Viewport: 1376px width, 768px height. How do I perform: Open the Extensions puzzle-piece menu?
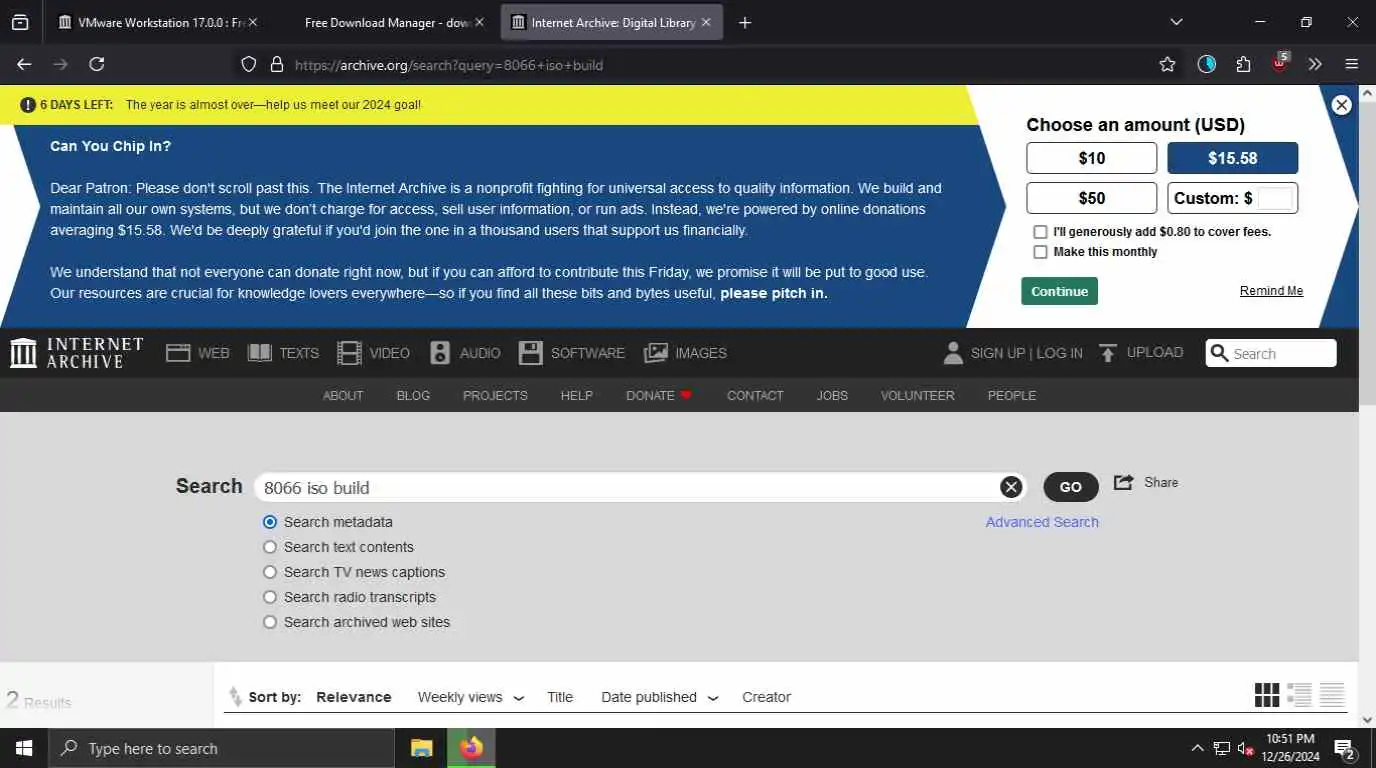[x=1243, y=64]
